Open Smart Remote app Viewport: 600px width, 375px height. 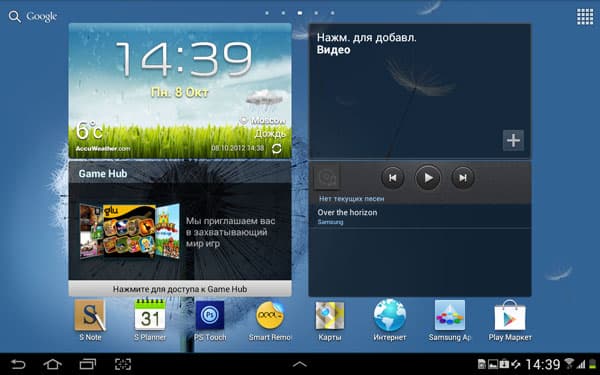(x=270, y=315)
